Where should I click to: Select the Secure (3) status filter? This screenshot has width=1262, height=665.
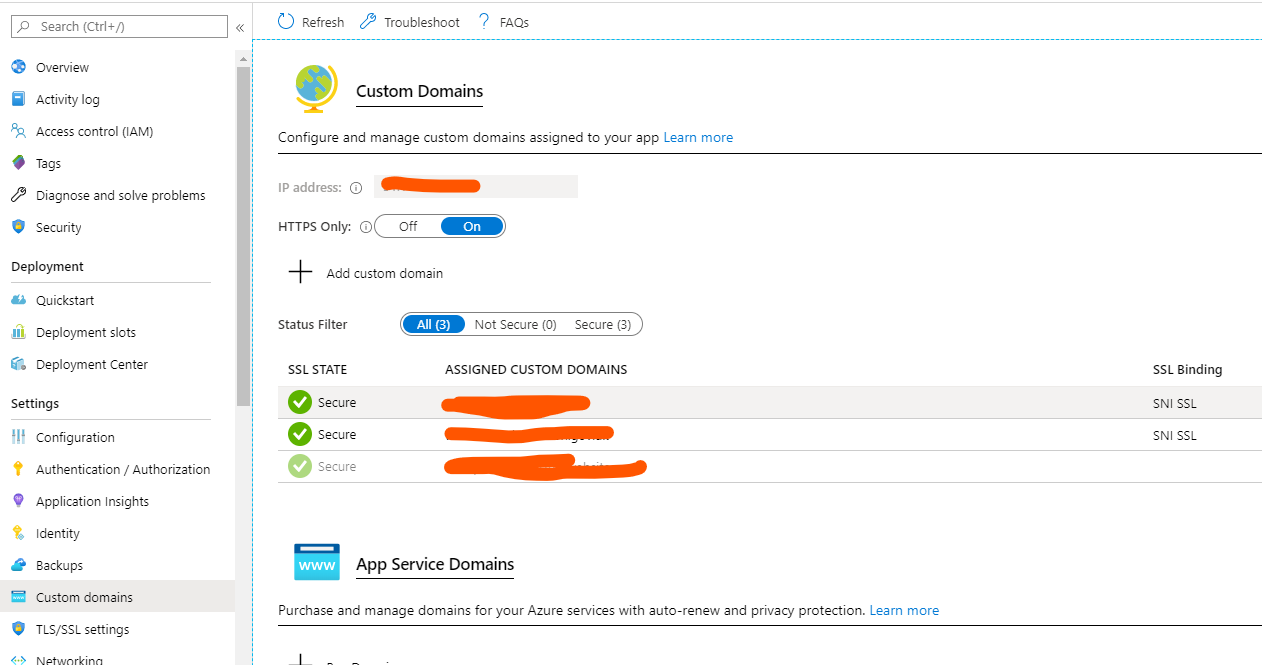pyautogui.click(x=603, y=324)
